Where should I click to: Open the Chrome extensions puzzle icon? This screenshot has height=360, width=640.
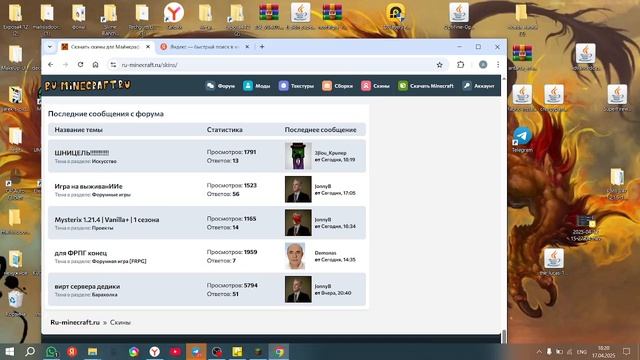(461, 64)
